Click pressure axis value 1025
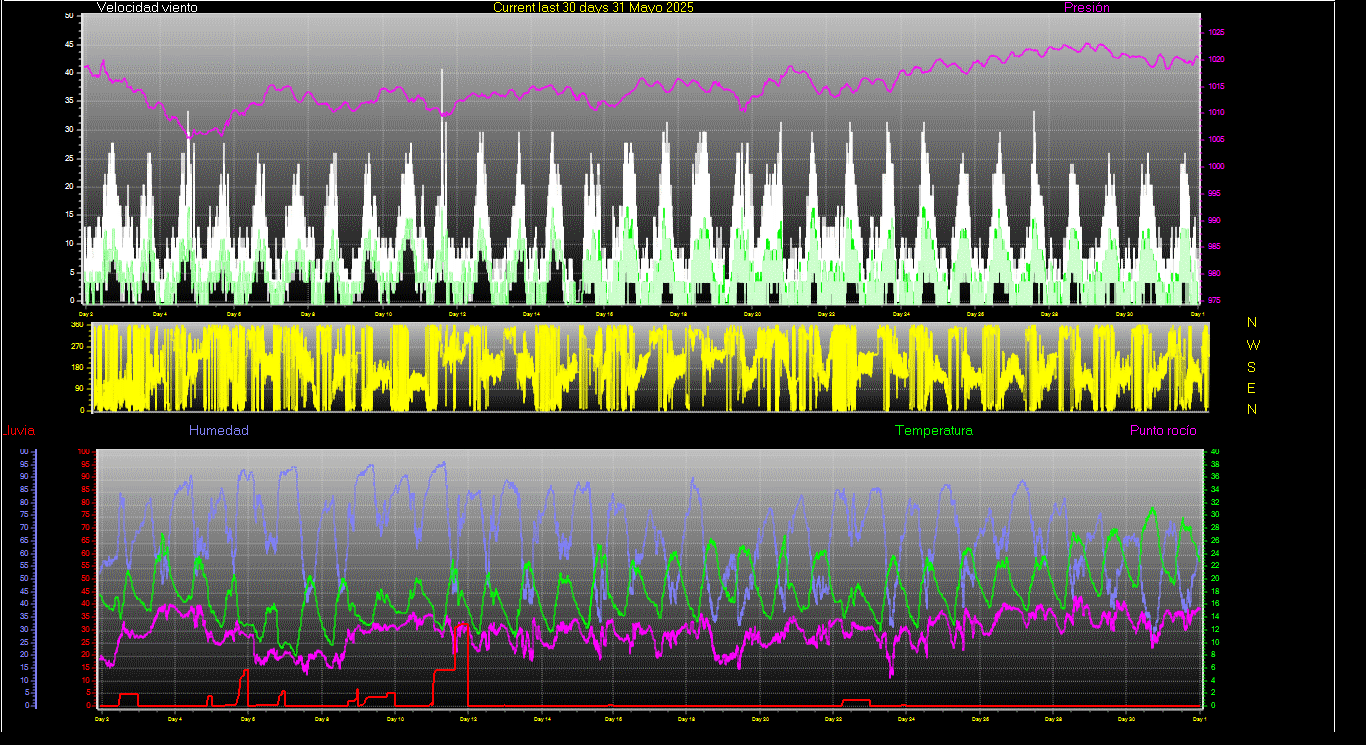Screen dimensions: 1366x745 click(x=1216, y=33)
